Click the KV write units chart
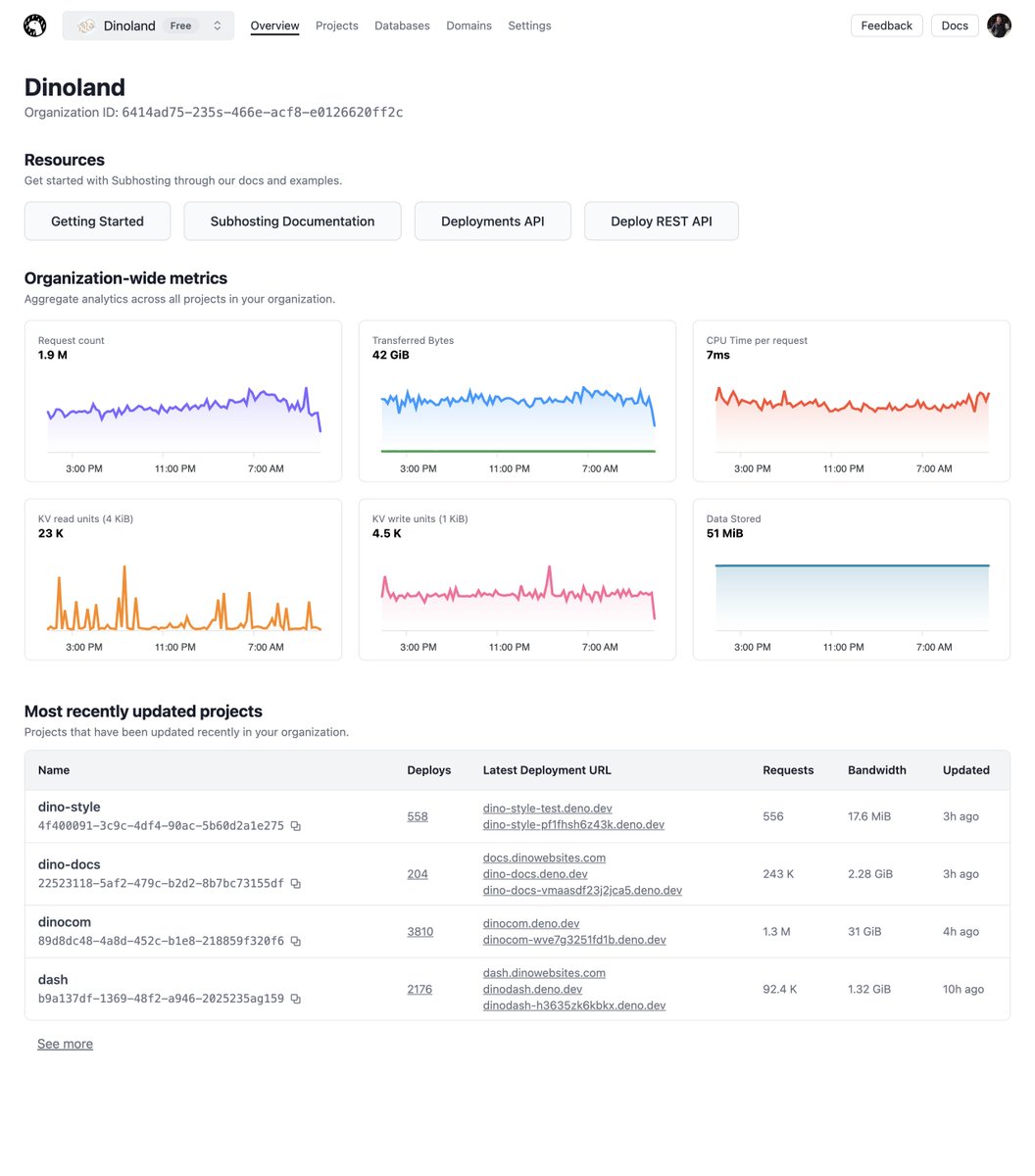 tap(517, 579)
